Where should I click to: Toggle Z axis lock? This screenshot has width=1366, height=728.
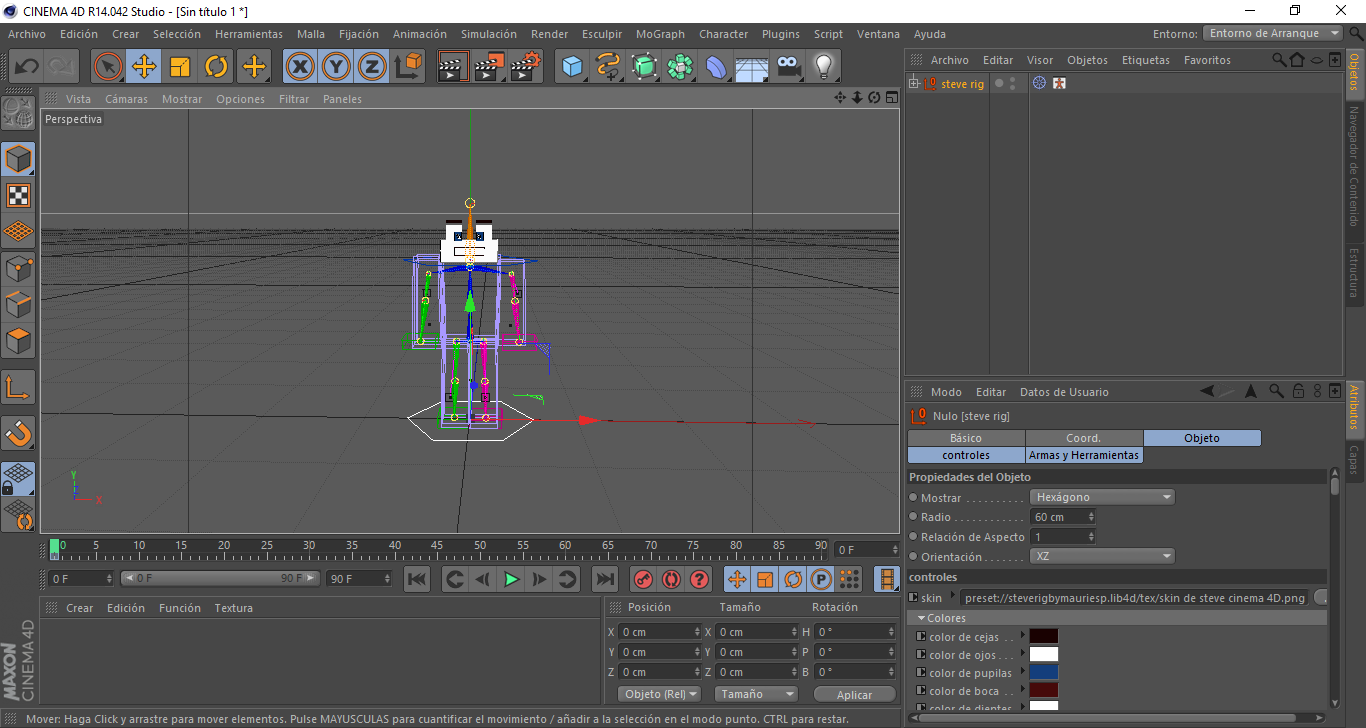coord(372,67)
